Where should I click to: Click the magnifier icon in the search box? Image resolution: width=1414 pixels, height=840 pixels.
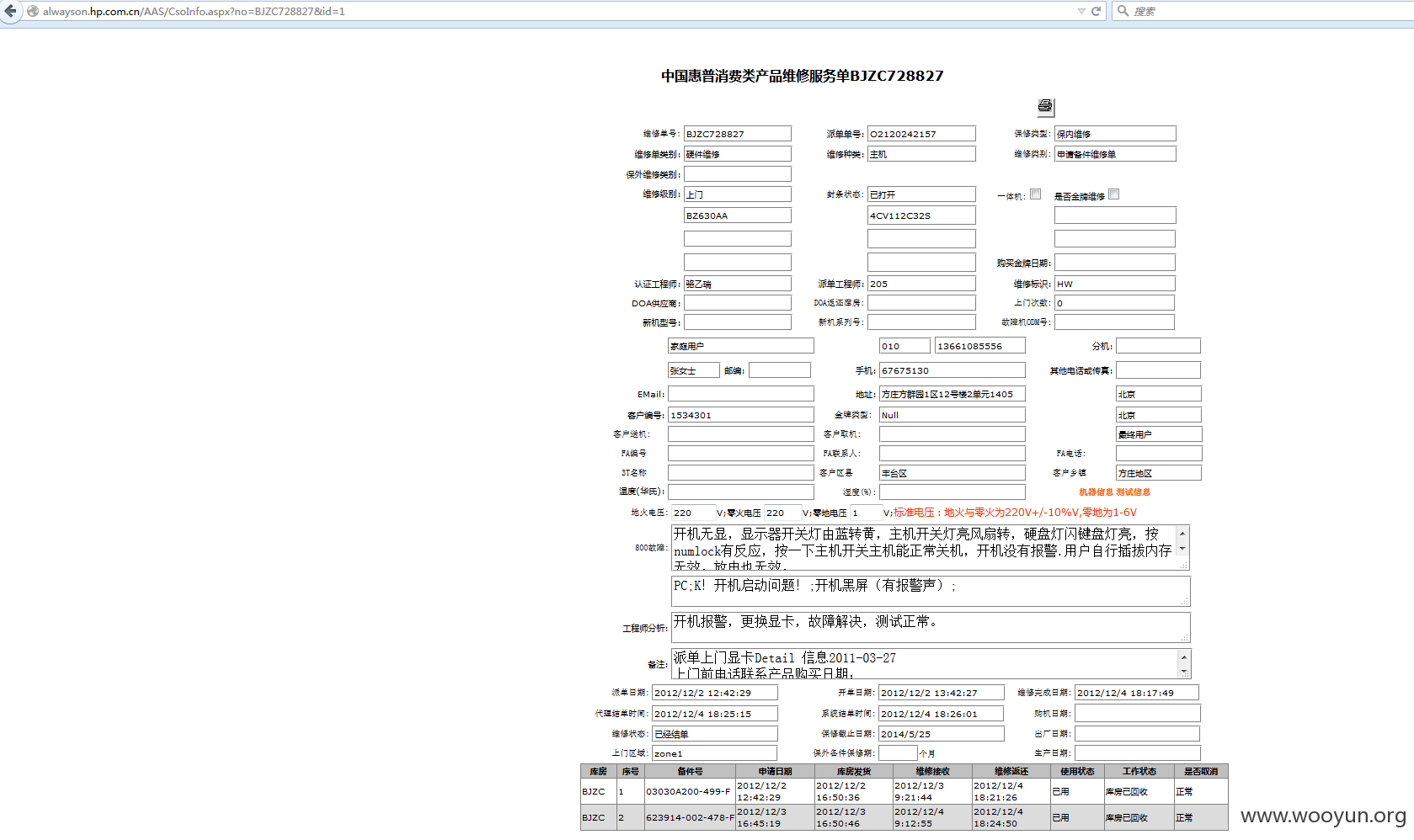point(1123,11)
